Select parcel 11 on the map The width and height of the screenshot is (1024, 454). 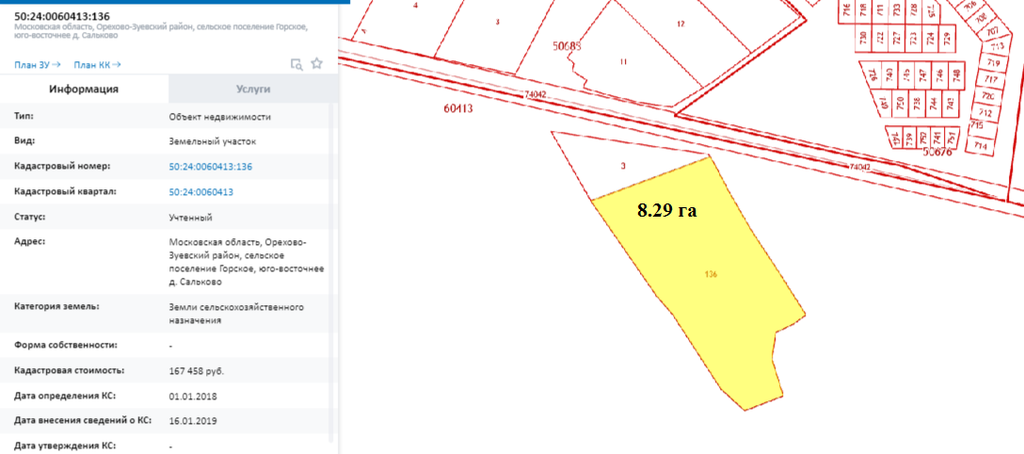[x=623, y=63]
